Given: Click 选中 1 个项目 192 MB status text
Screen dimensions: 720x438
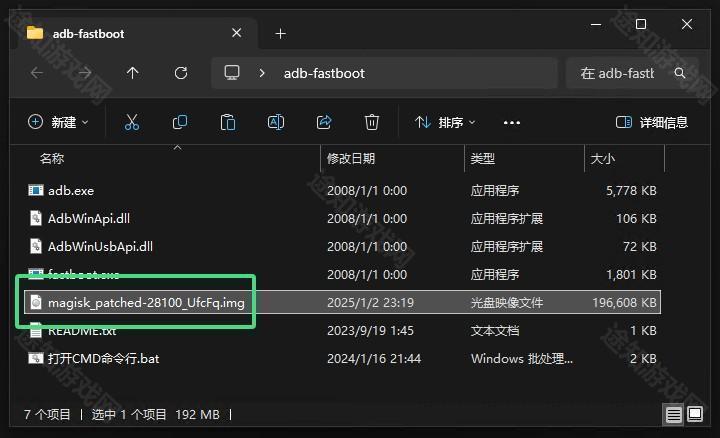Looking at the screenshot, I should click(155, 415).
